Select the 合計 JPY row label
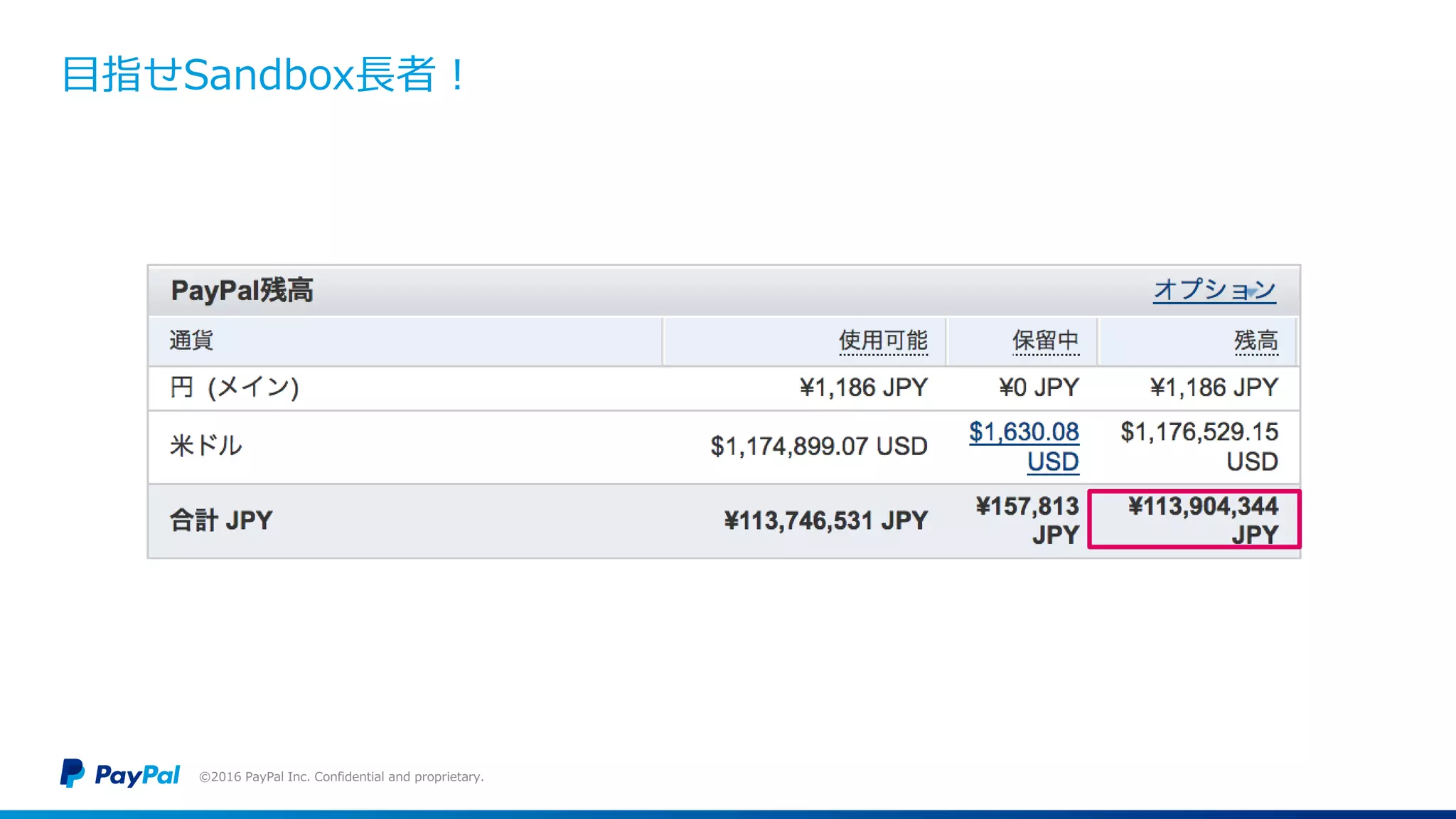Viewport: 1456px width, 819px height. [221, 520]
